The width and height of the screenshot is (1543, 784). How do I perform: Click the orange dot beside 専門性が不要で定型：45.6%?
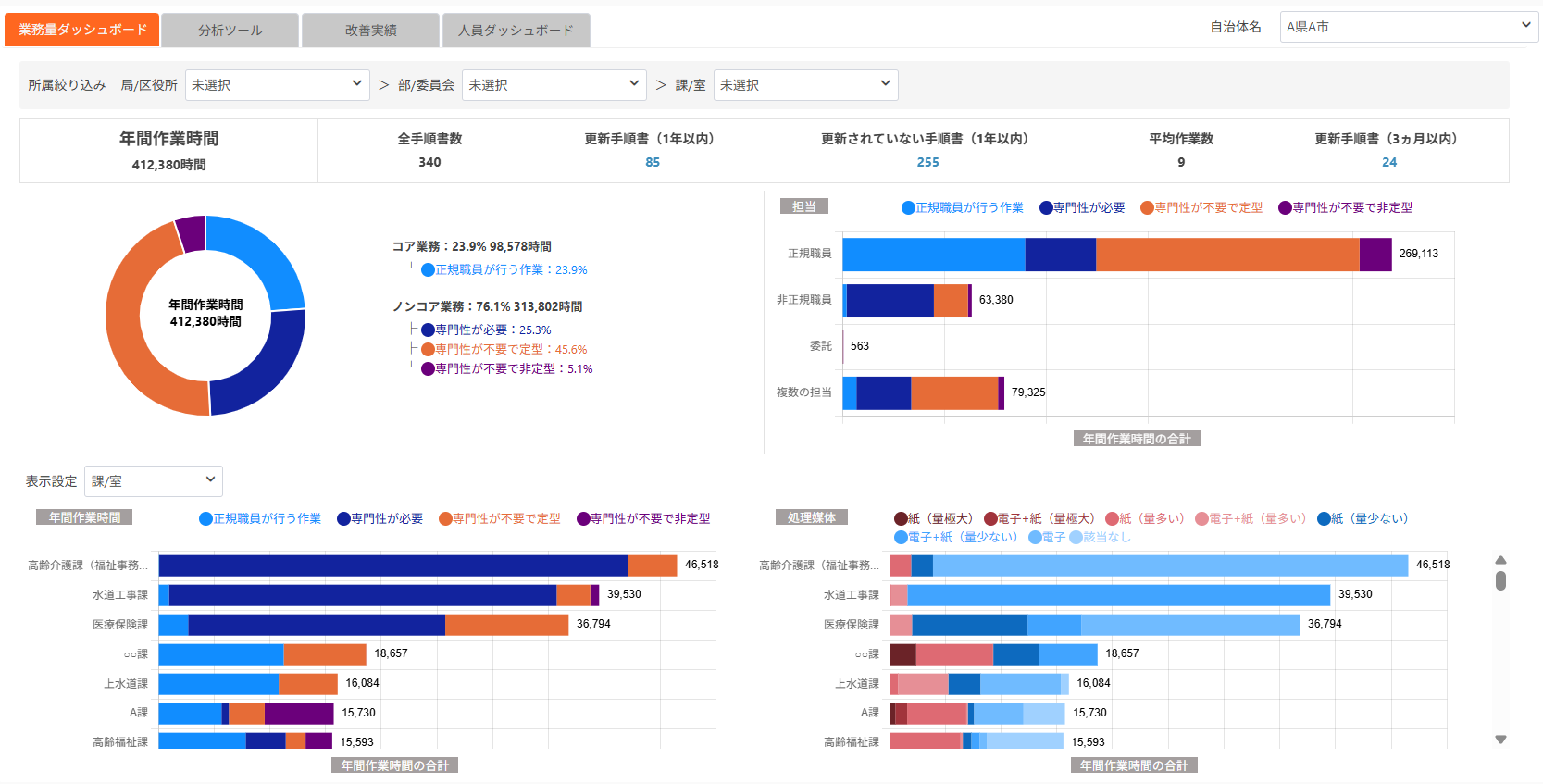coord(428,350)
